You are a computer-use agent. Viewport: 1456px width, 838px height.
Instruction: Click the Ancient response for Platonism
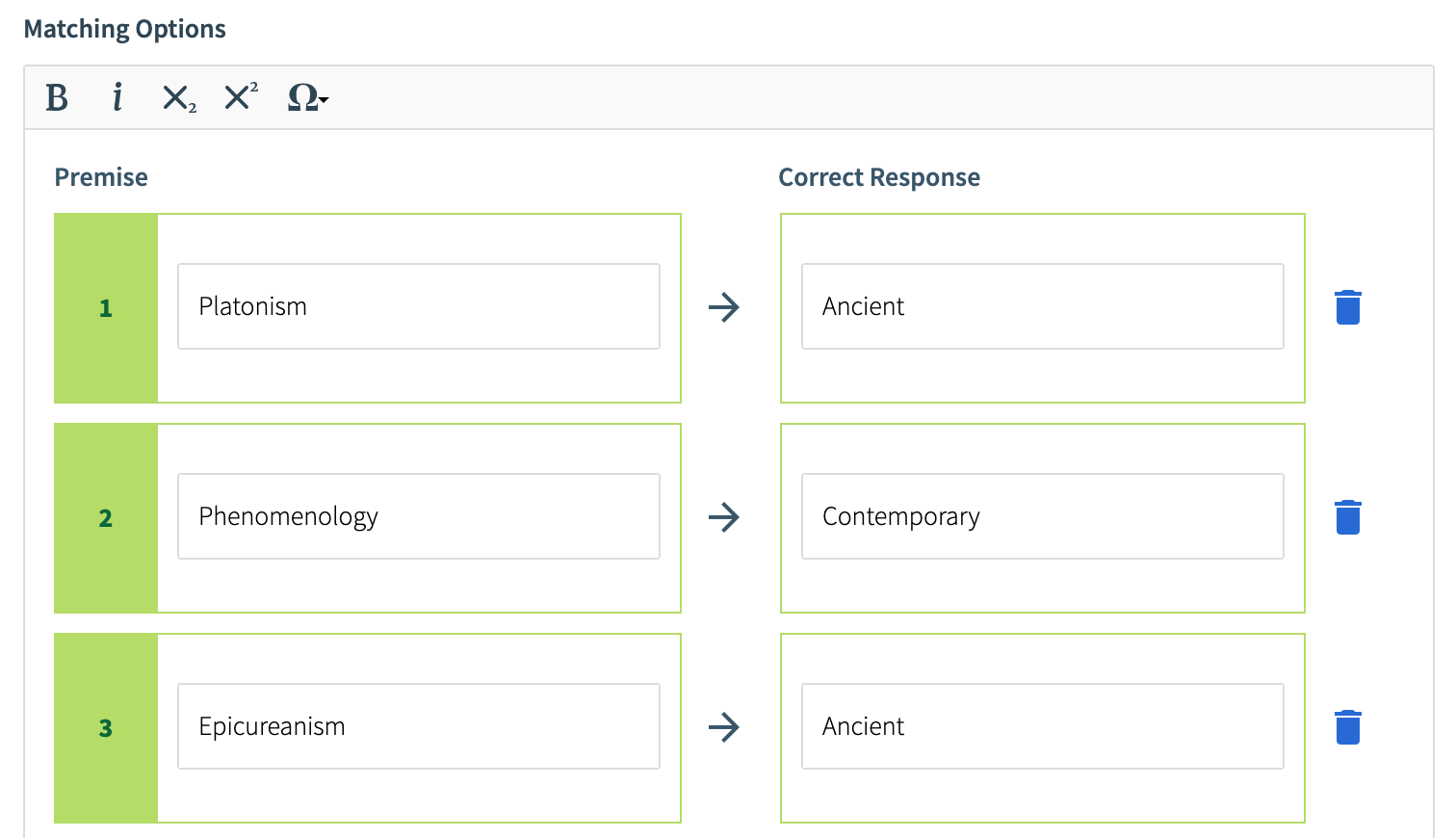pyautogui.click(x=1042, y=306)
